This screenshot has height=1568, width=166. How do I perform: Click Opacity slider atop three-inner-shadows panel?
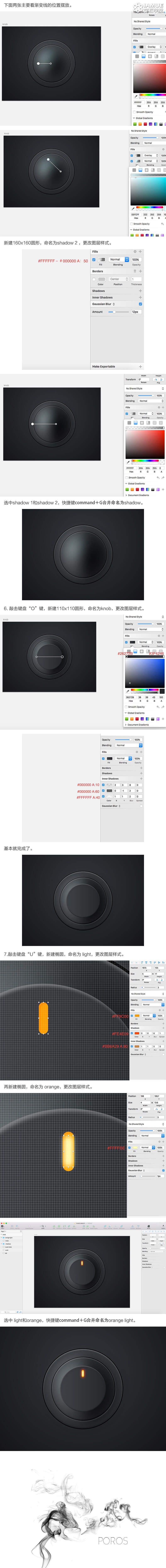123,740
